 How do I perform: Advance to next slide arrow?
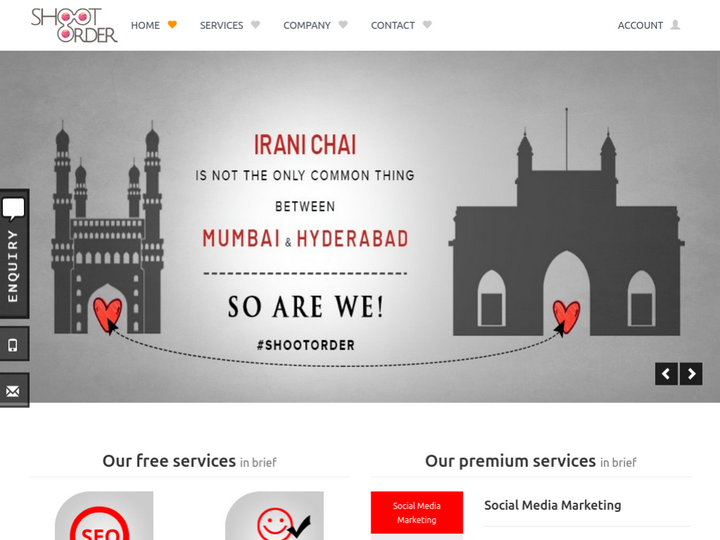[x=691, y=374]
